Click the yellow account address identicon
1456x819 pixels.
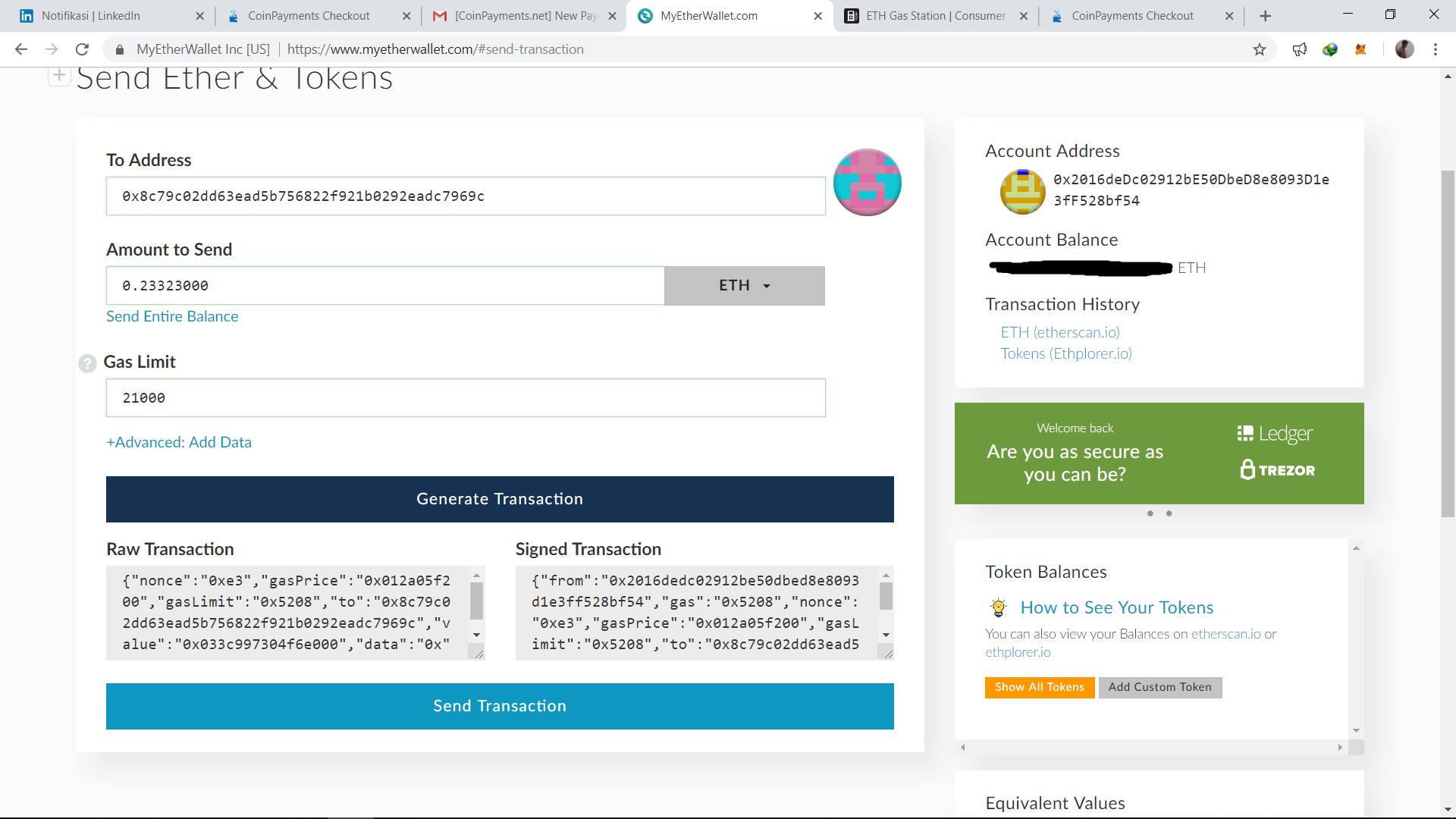(1022, 191)
